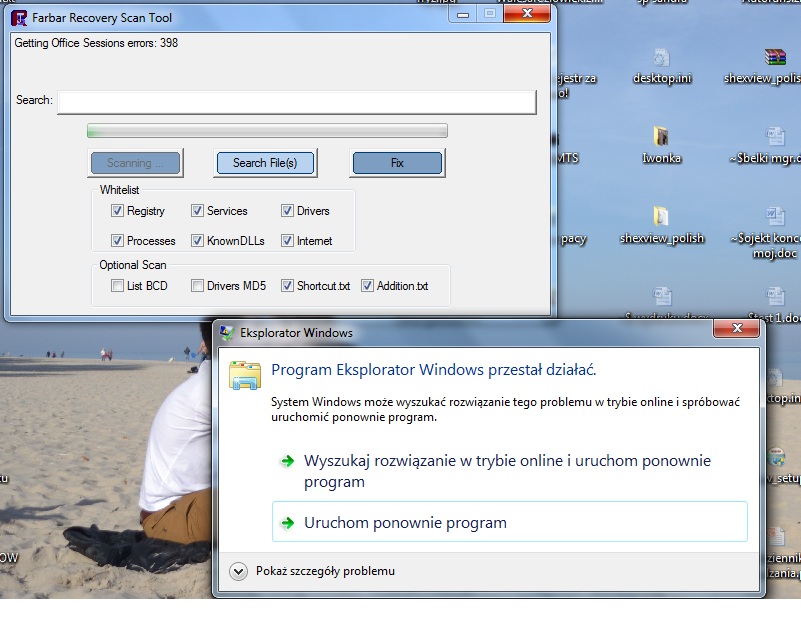Click the 'Search:' label
Screen dimensions: 801x624
[x=34, y=100]
